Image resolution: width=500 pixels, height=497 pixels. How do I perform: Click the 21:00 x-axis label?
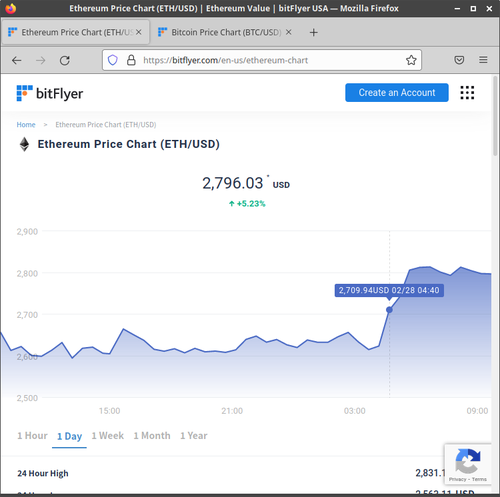tap(232, 411)
